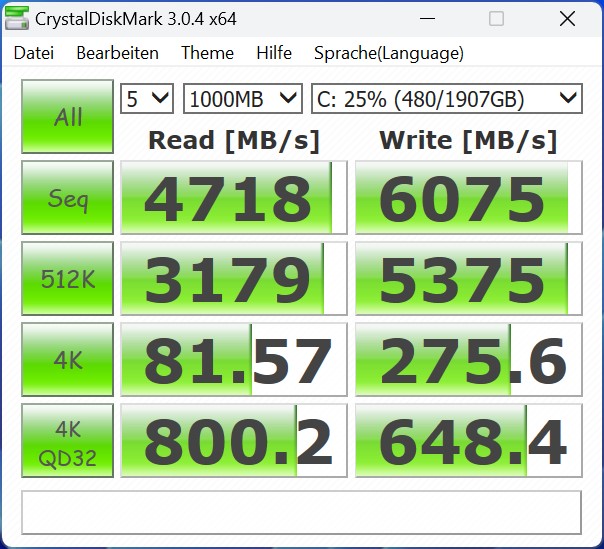
Task: Expand the test count dropdown showing 5
Action: [147, 98]
